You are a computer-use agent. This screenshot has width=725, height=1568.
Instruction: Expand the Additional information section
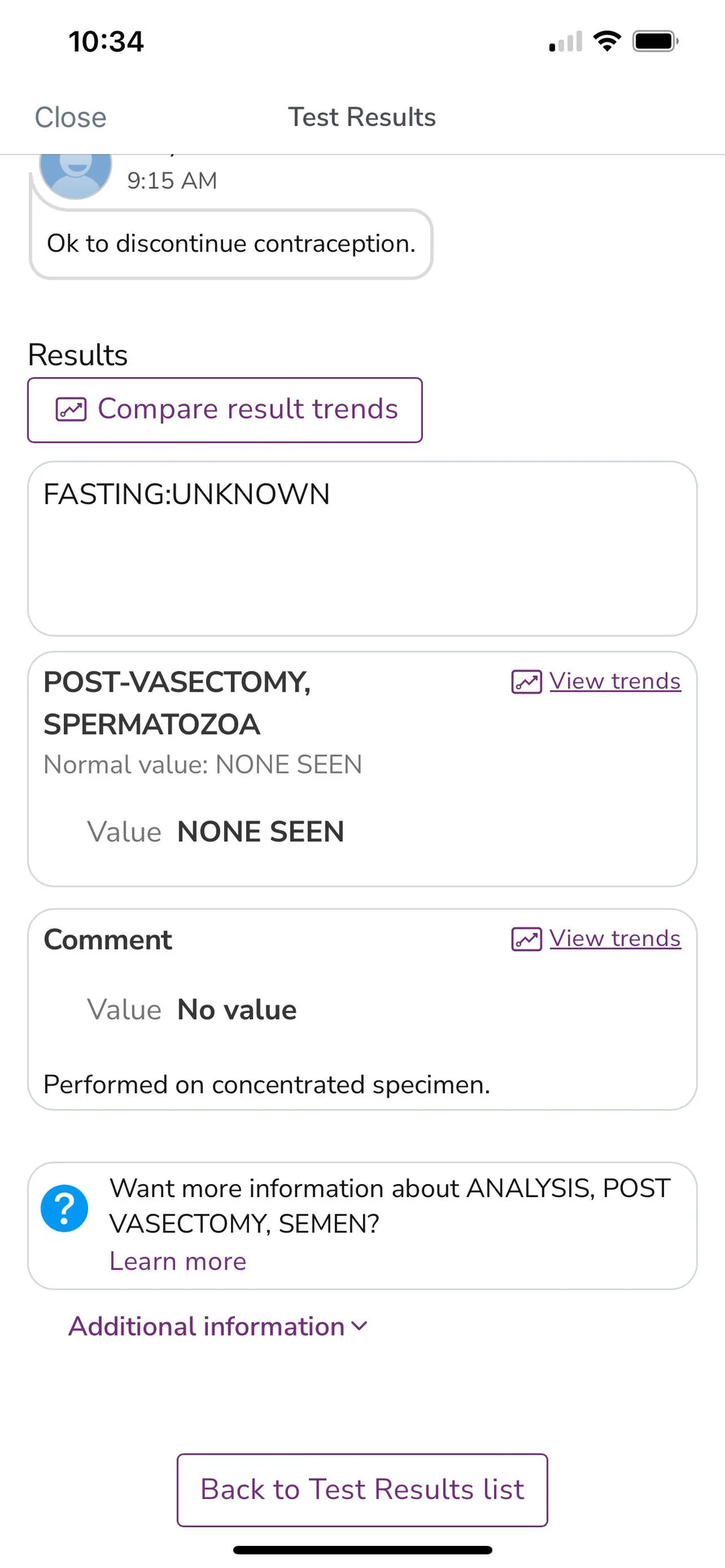pos(207,1326)
